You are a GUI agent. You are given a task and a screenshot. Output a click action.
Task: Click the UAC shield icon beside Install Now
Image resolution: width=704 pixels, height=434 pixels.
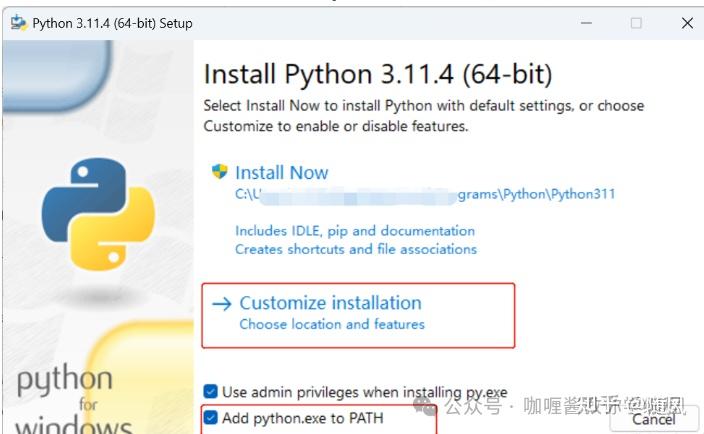(220, 171)
